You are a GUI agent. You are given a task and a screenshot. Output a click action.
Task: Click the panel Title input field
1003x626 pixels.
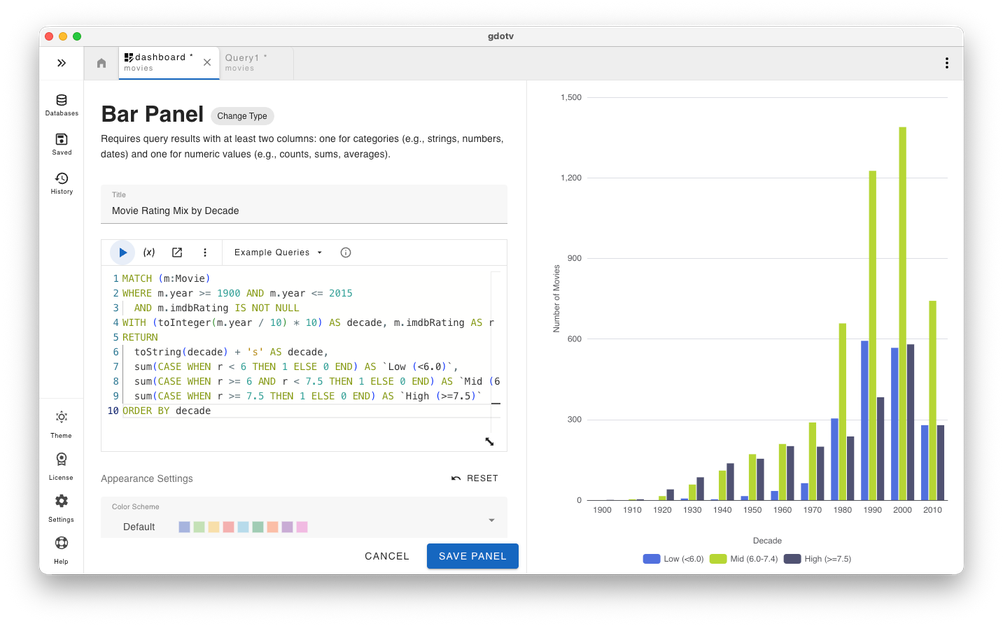point(304,211)
